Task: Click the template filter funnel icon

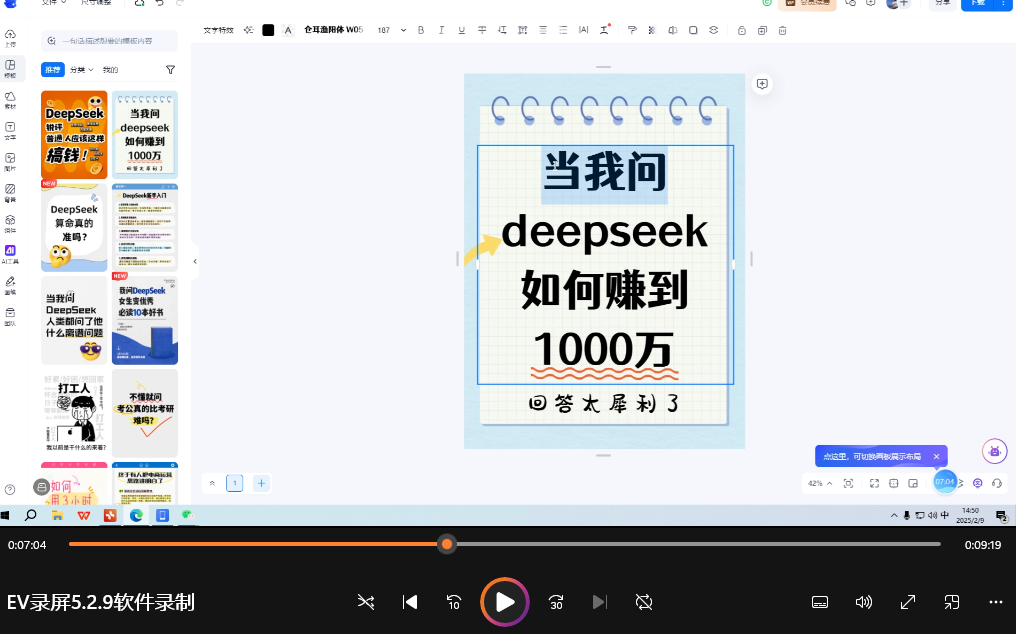Action: point(170,69)
